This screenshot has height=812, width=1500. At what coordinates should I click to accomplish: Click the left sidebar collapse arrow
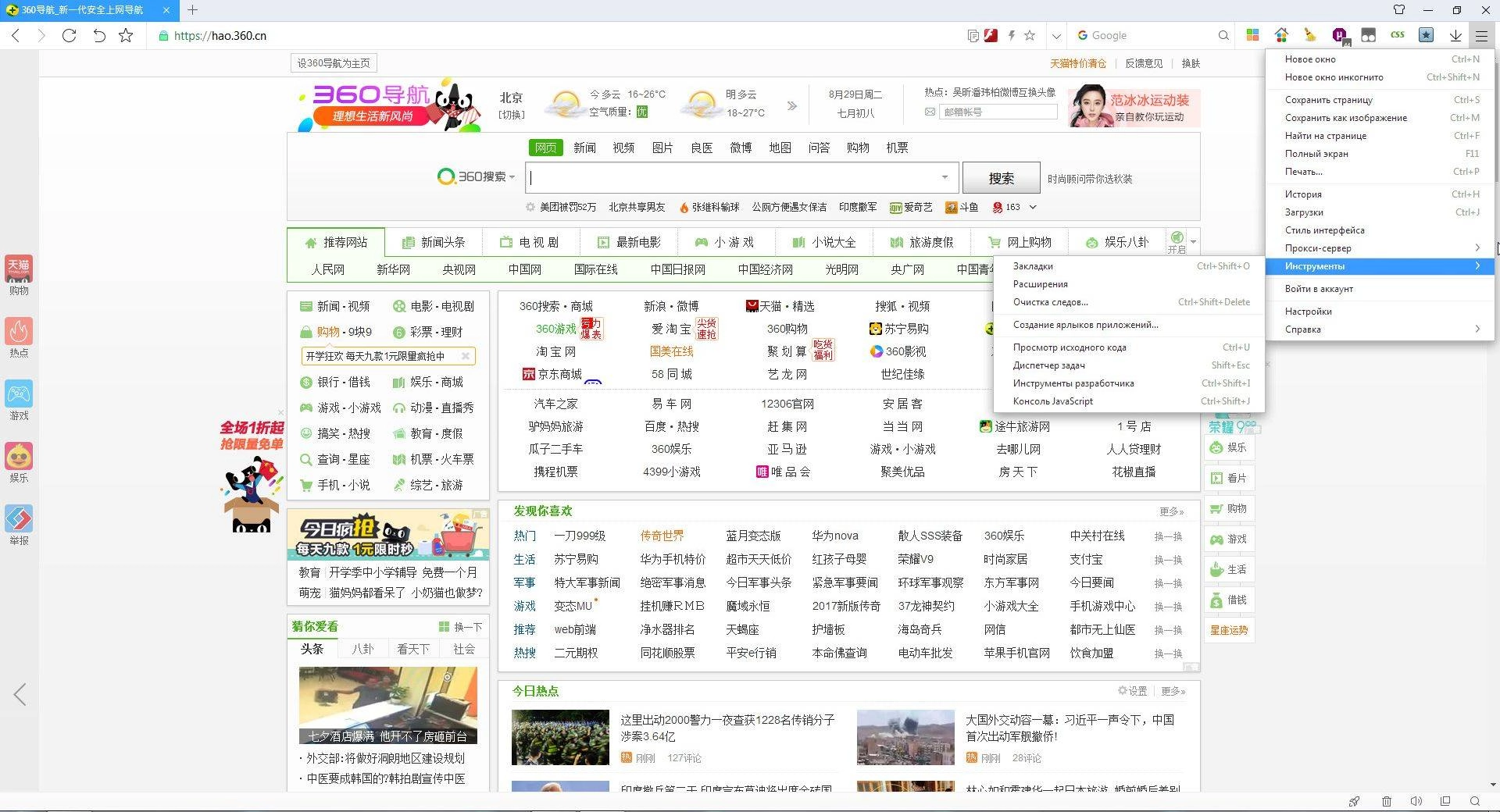click(20, 694)
